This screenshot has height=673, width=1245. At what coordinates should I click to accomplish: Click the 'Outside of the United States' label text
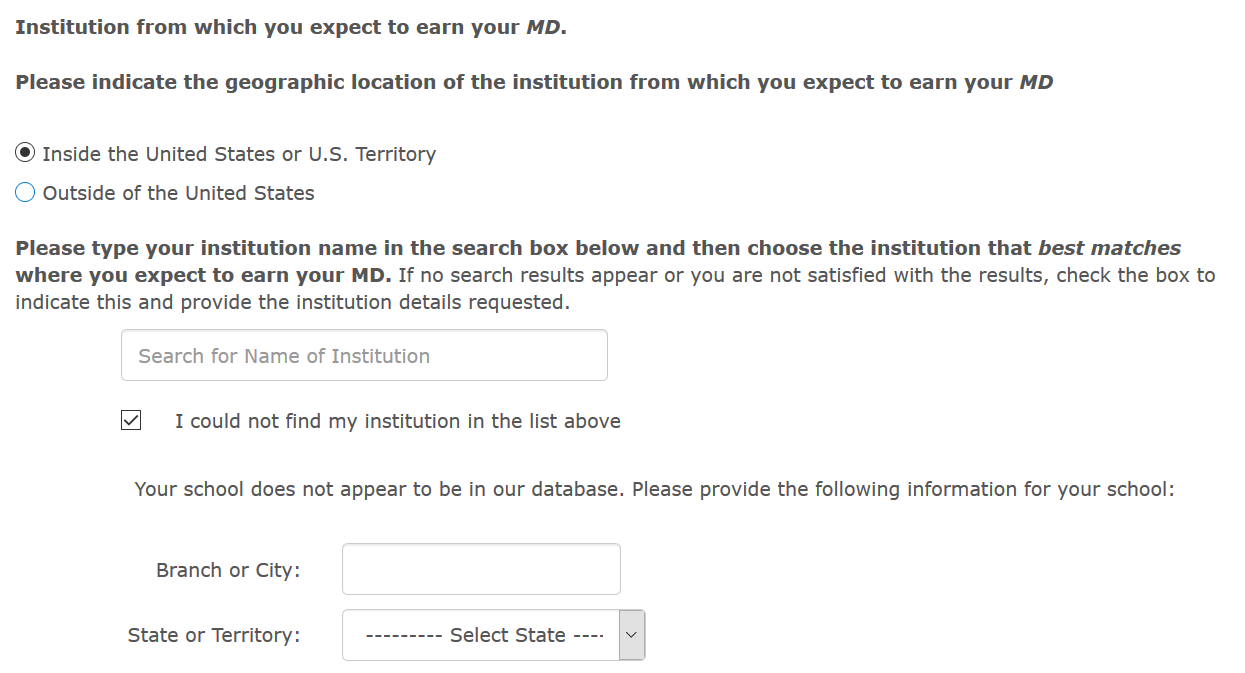[178, 193]
